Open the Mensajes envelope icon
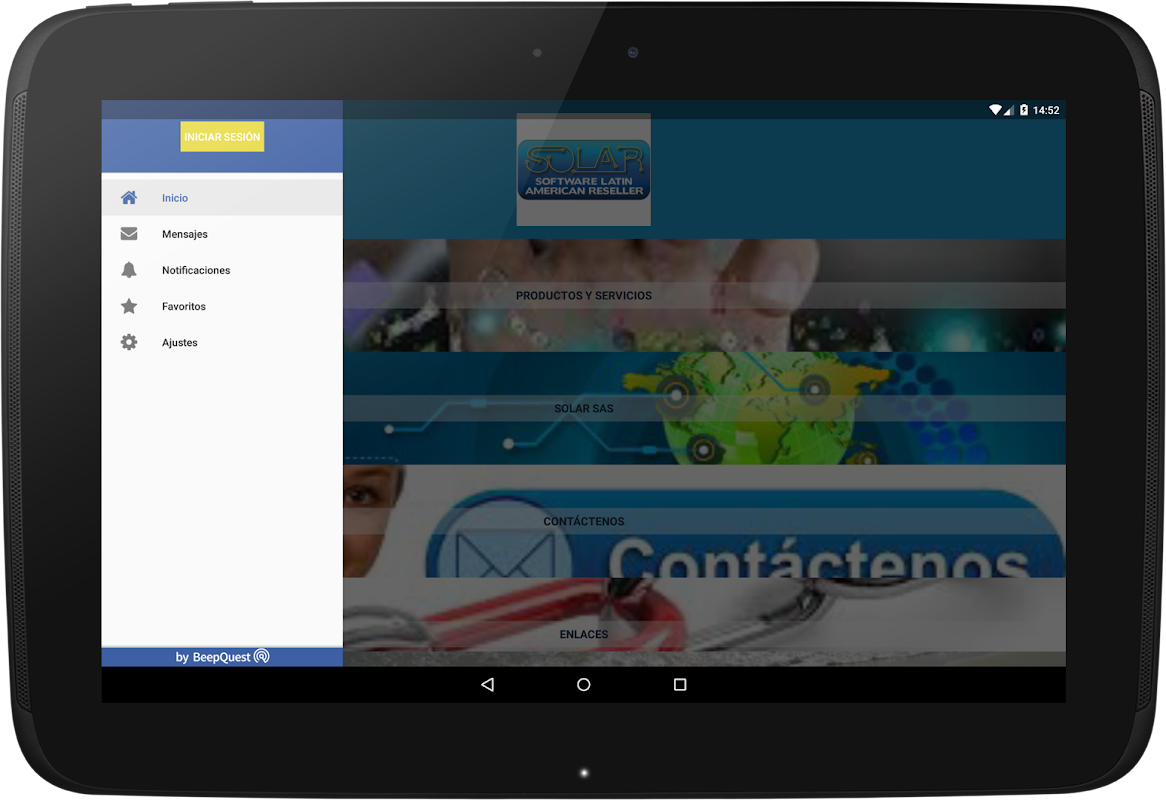Image resolution: width=1166 pixels, height=800 pixels. 129,234
